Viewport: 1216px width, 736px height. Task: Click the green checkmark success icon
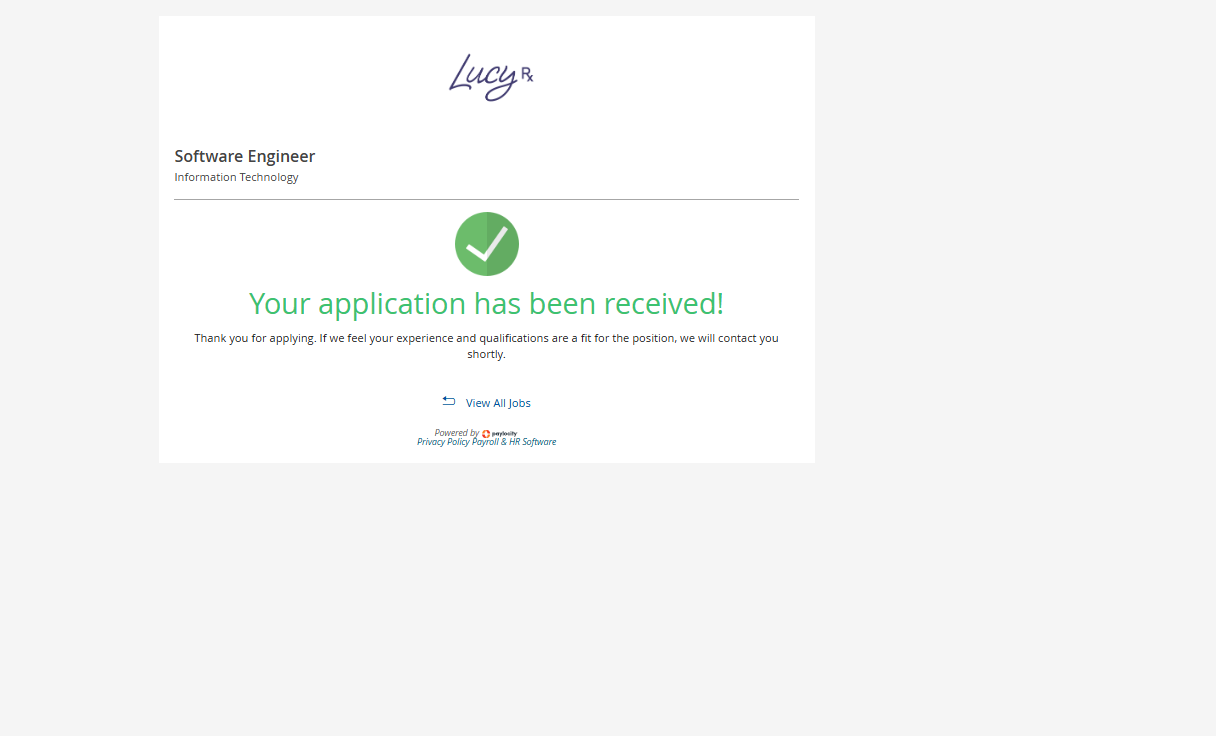click(487, 244)
